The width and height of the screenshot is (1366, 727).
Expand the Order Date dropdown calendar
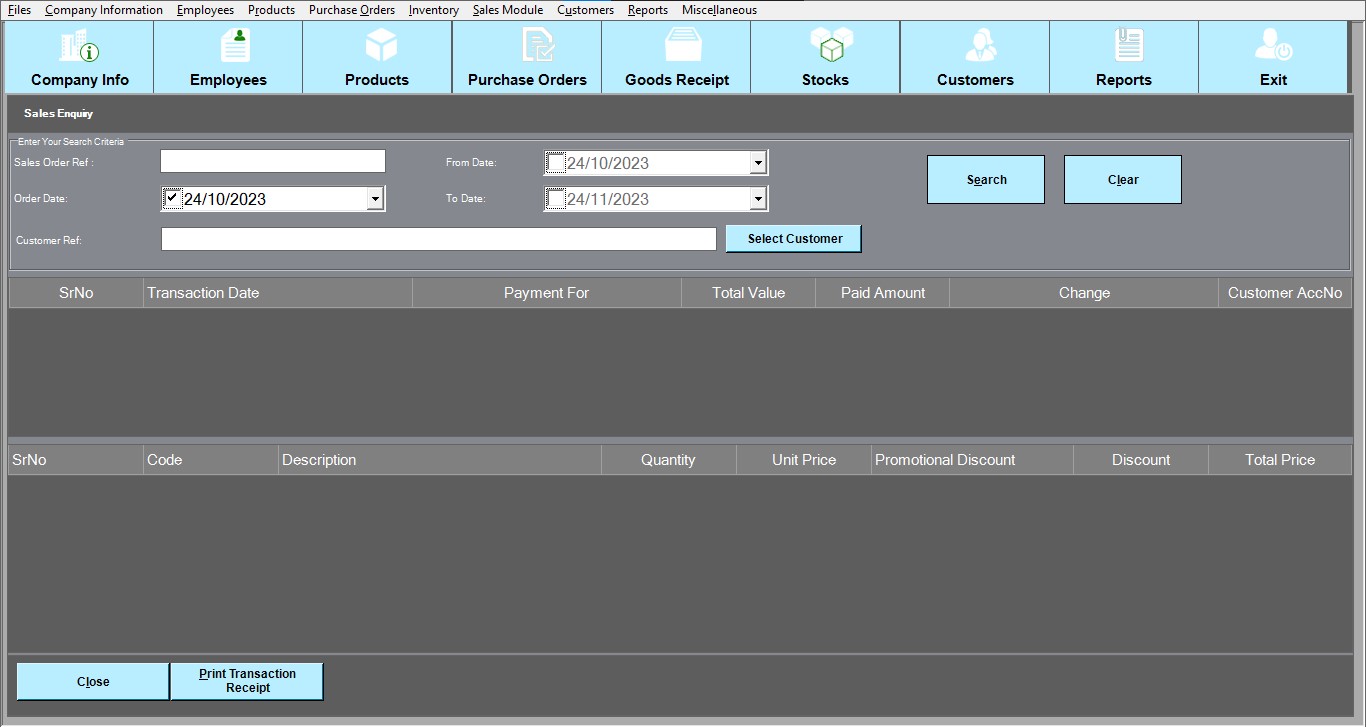click(375, 199)
